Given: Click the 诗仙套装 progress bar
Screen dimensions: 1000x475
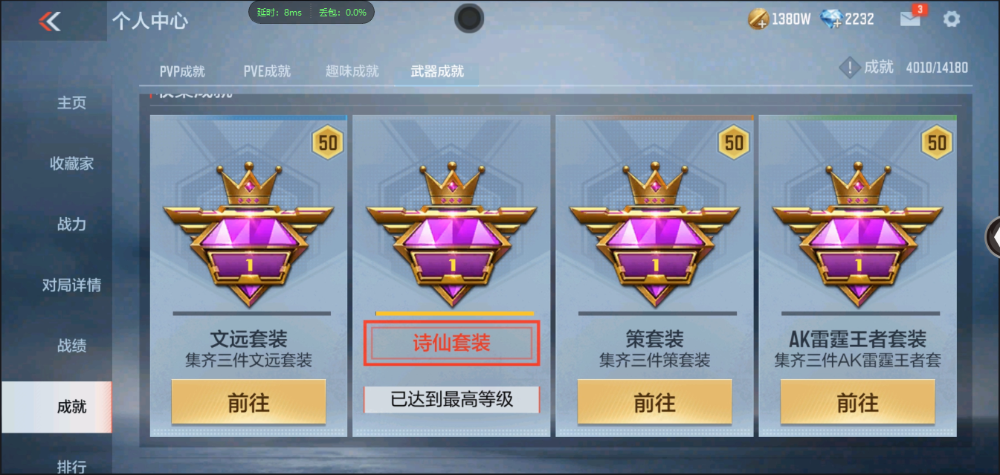Looking at the screenshot, I should pos(455,314).
